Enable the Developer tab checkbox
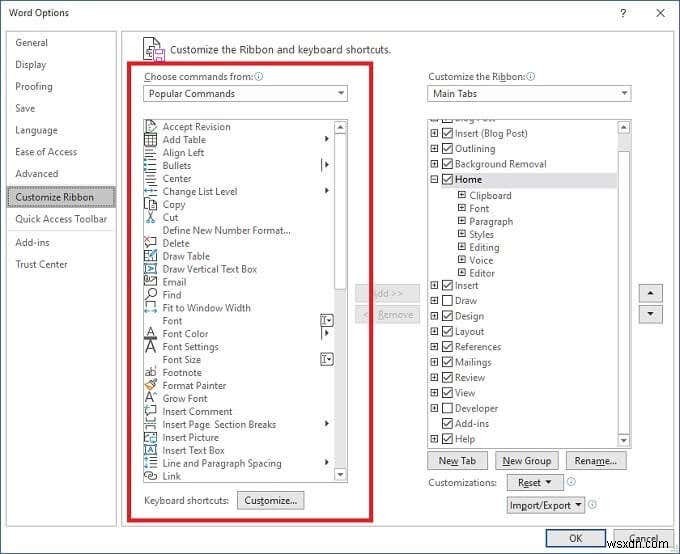680x554 pixels. click(x=448, y=408)
